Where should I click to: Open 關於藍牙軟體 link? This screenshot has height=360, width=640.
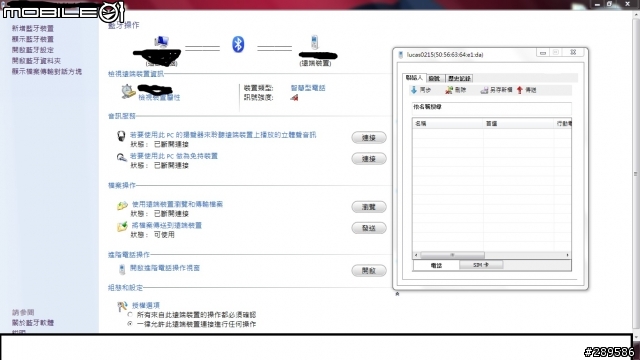33,322
